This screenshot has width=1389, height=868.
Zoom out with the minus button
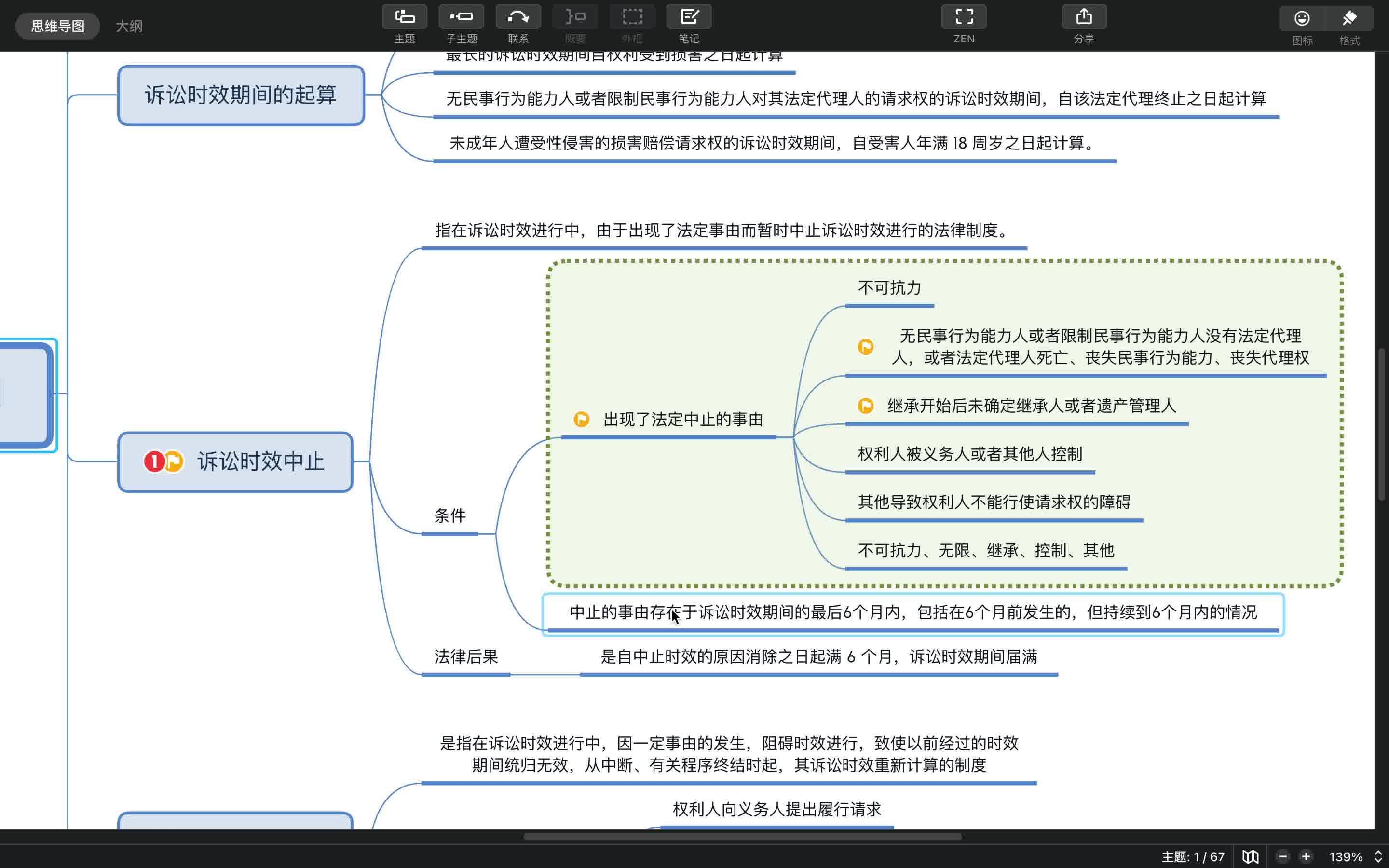(1283, 856)
